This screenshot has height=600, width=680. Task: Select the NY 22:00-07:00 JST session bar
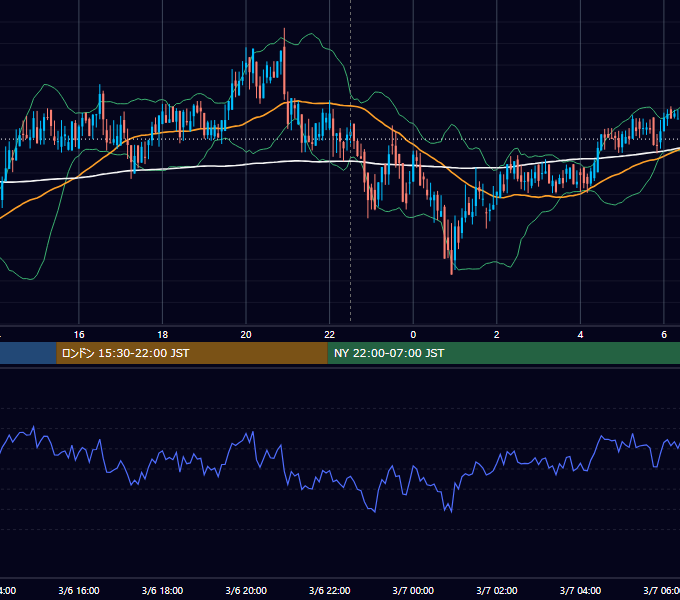pos(503,353)
